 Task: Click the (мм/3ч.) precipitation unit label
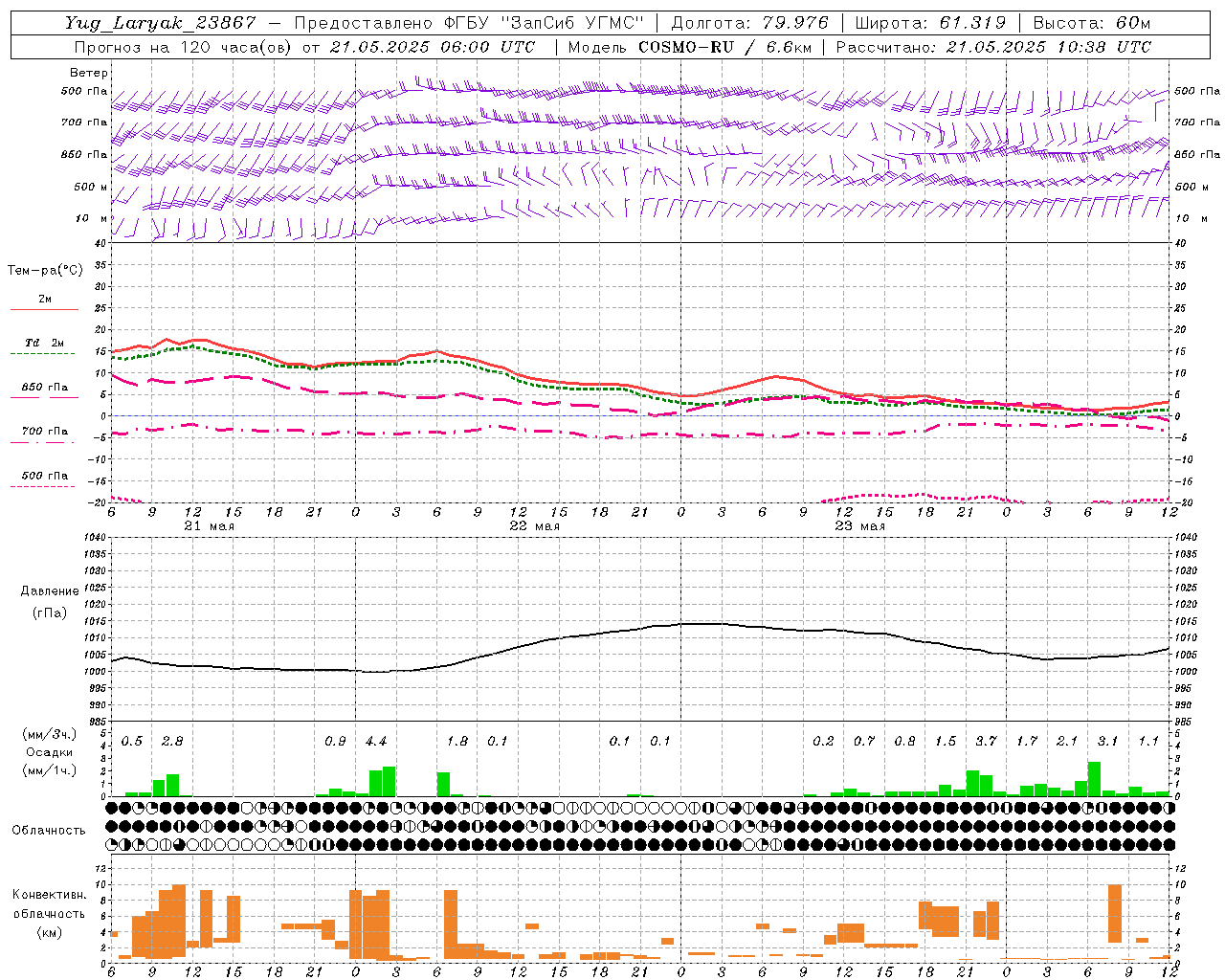tap(49, 735)
